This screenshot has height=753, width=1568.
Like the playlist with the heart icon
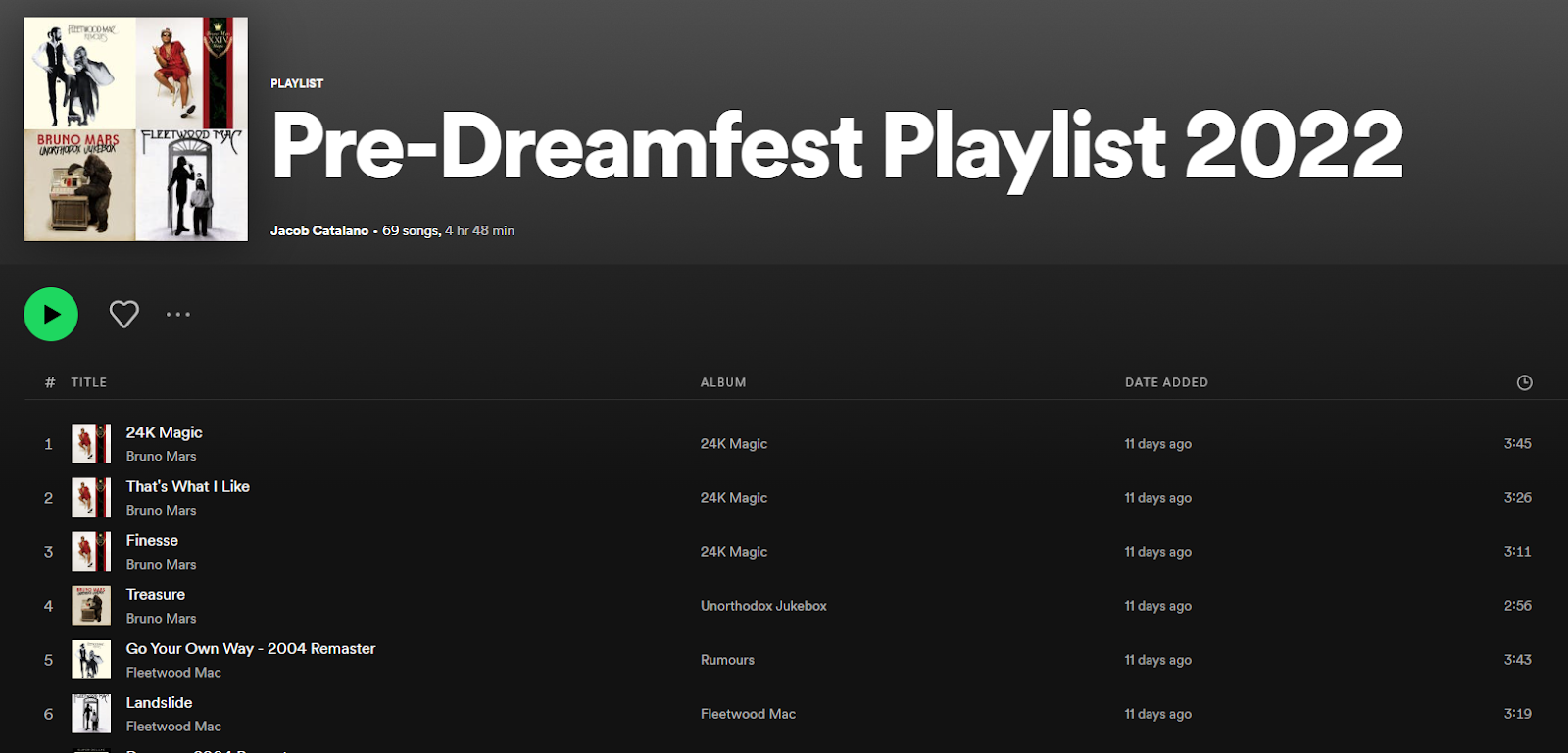pyautogui.click(x=123, y=314)
